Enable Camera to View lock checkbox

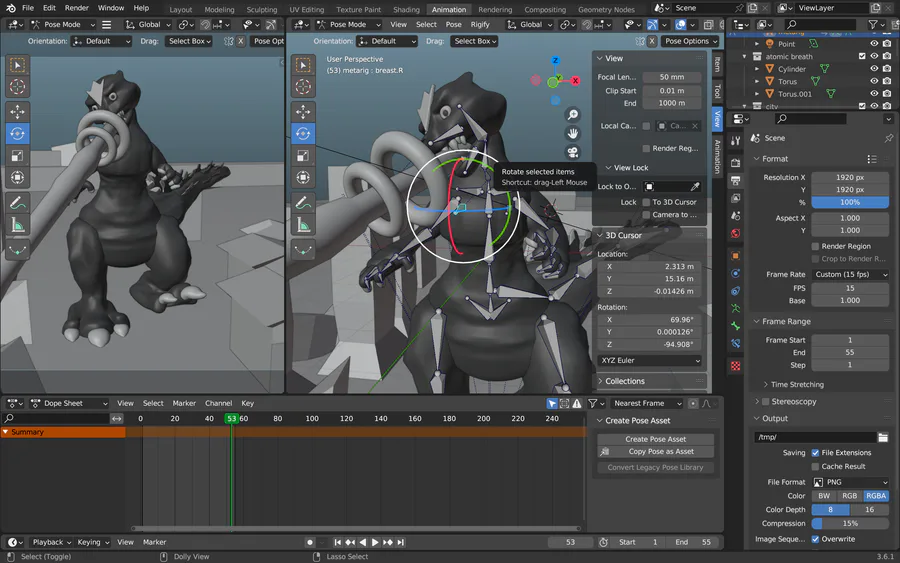tap(646, 215)
